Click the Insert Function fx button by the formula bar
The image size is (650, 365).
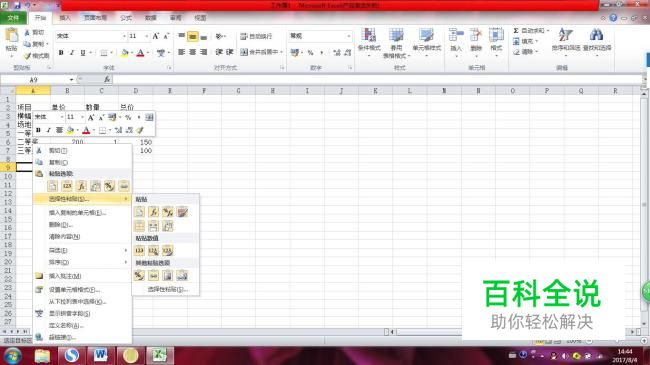pos(107,79)
